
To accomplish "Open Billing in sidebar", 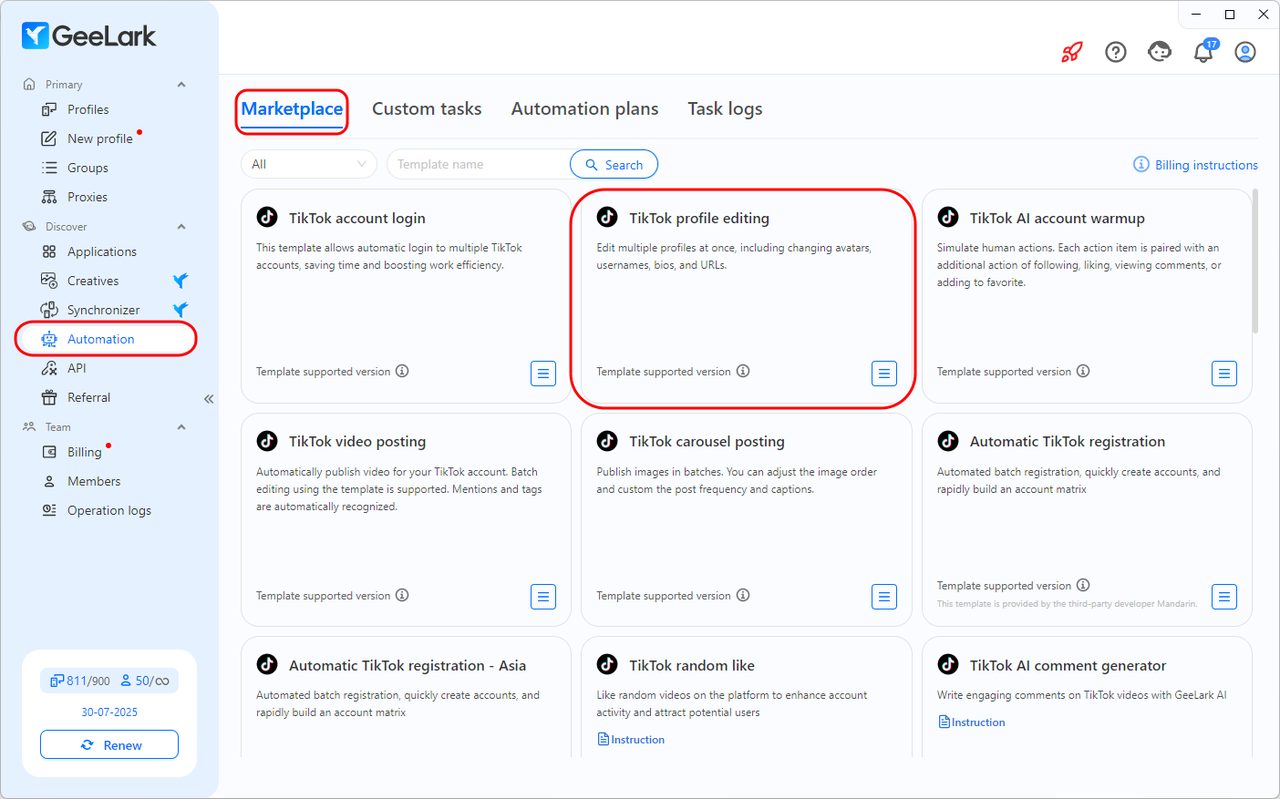I will coord(85,452).
